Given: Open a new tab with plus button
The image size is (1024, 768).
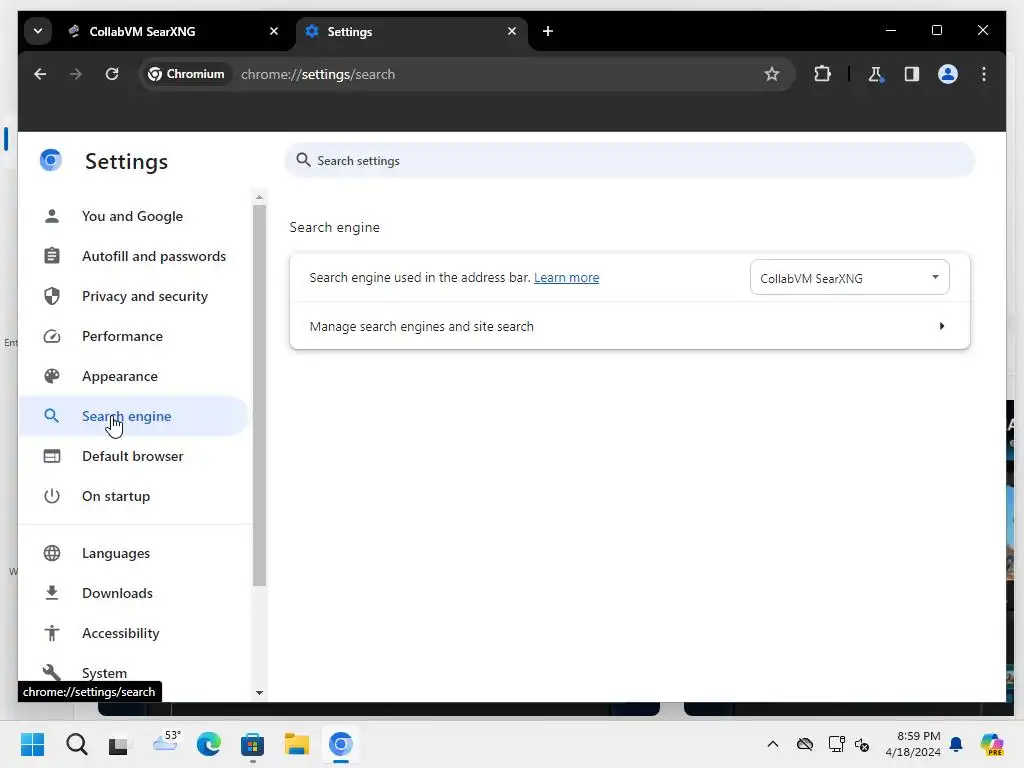Looking at the screenshot, I should tap(548, 31).
